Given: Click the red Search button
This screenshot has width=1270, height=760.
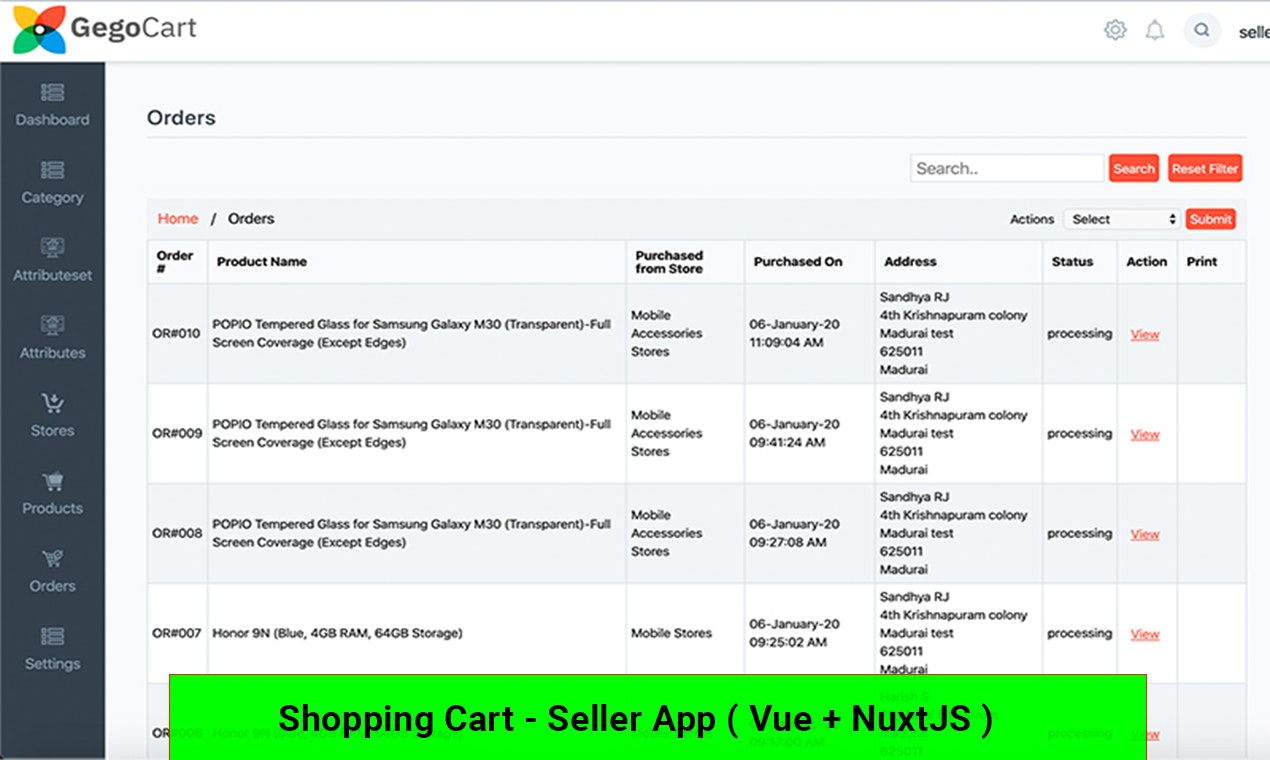Looking at the screenshot, I should point(1134,168).
